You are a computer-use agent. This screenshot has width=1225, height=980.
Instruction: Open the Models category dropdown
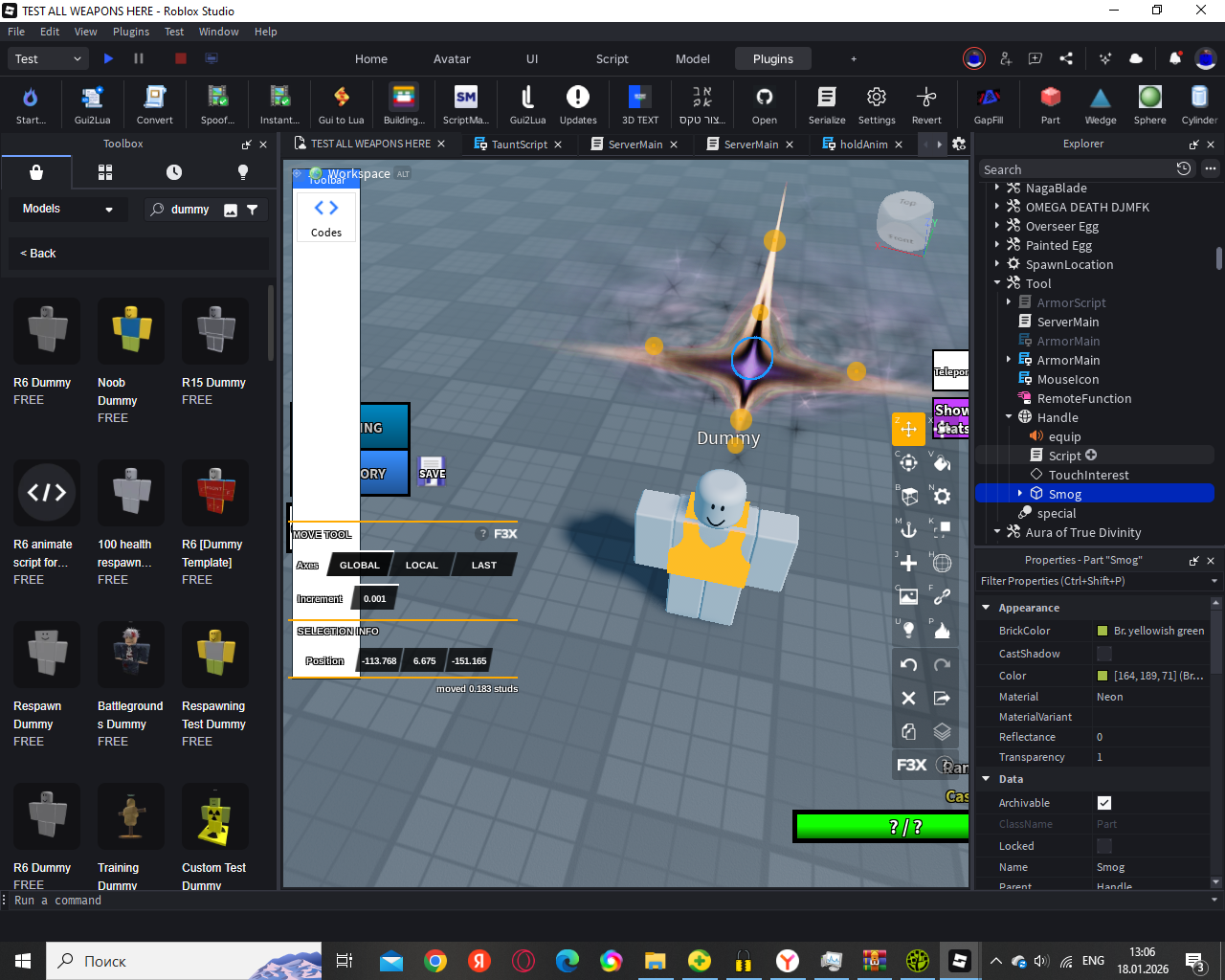pyautogui.click(x=68, y=209)
